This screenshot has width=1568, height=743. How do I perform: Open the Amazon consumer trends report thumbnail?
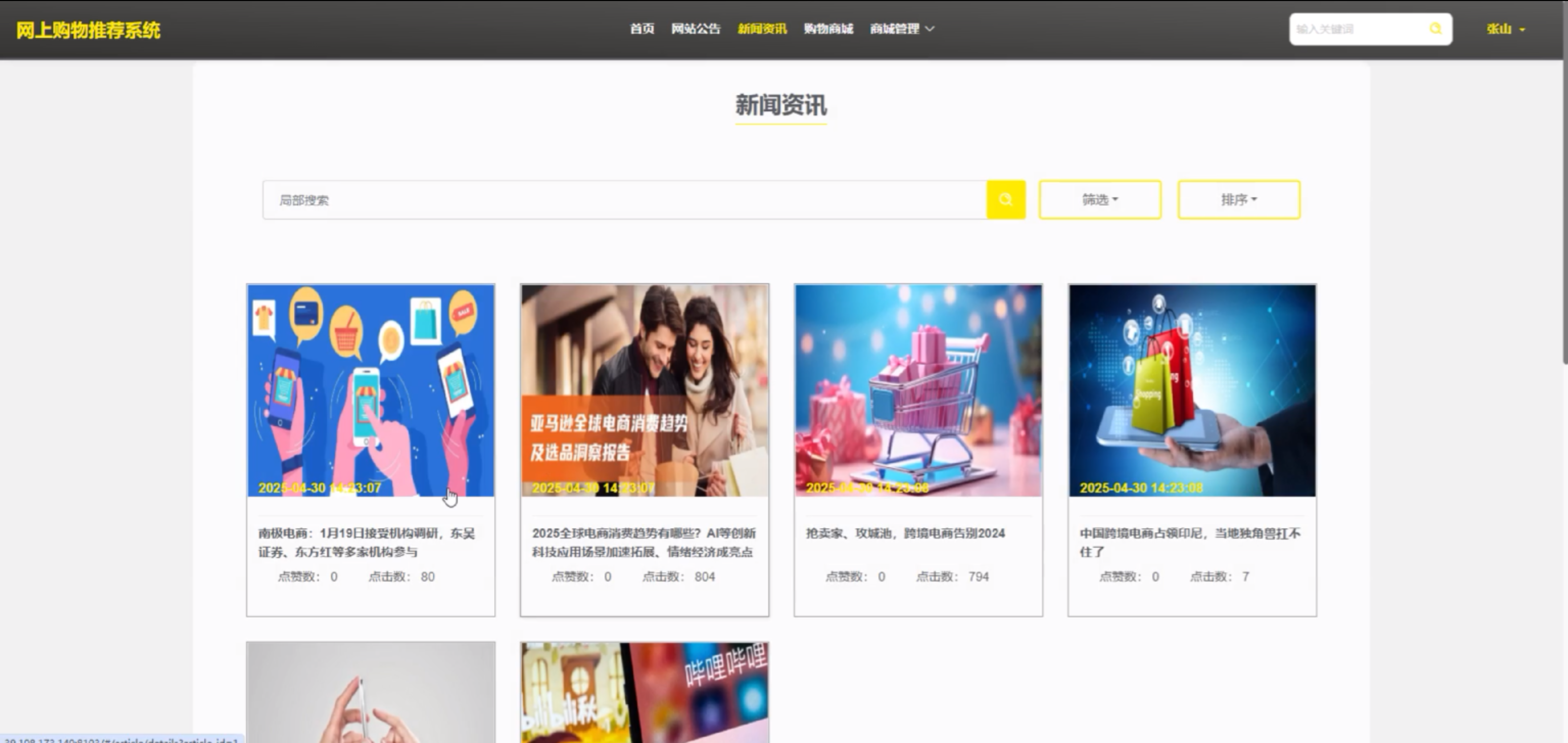tap(644, 390)
